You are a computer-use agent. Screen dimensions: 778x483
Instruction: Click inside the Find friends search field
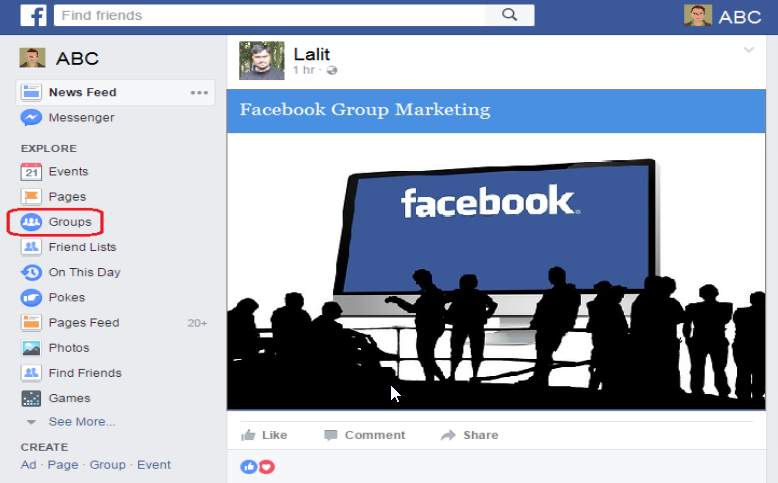tap(269, 15)
